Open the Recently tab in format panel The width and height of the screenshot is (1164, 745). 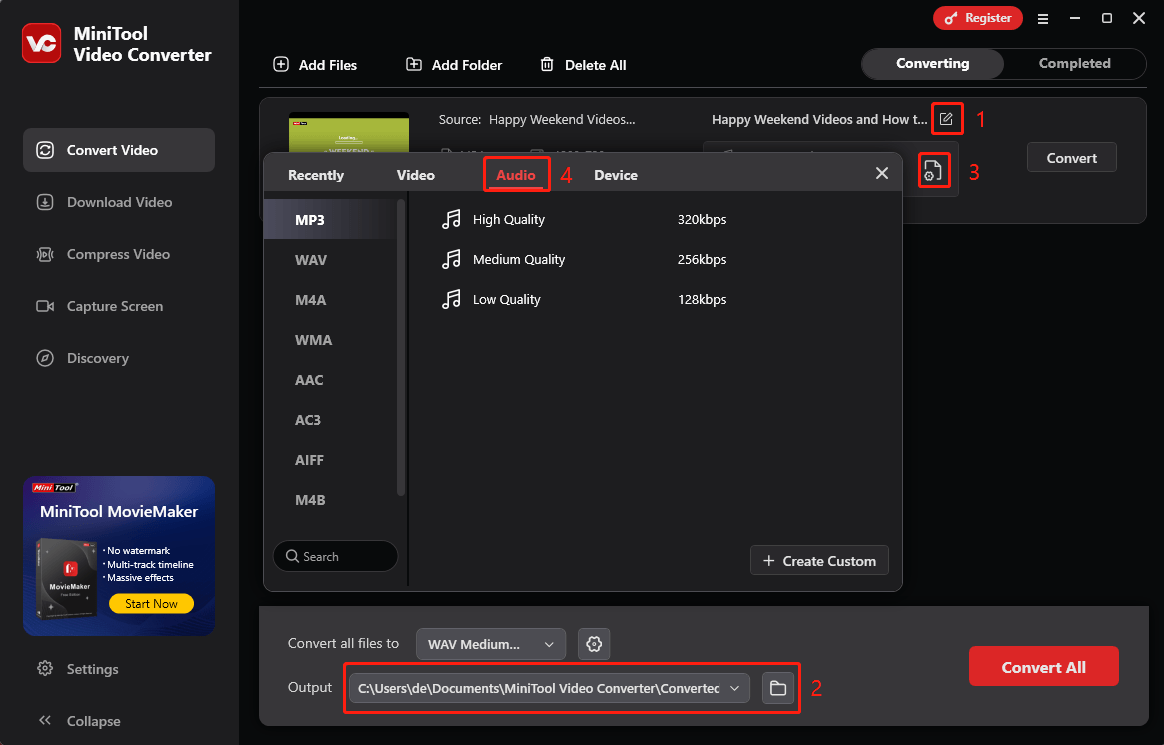tap(316, 175)
